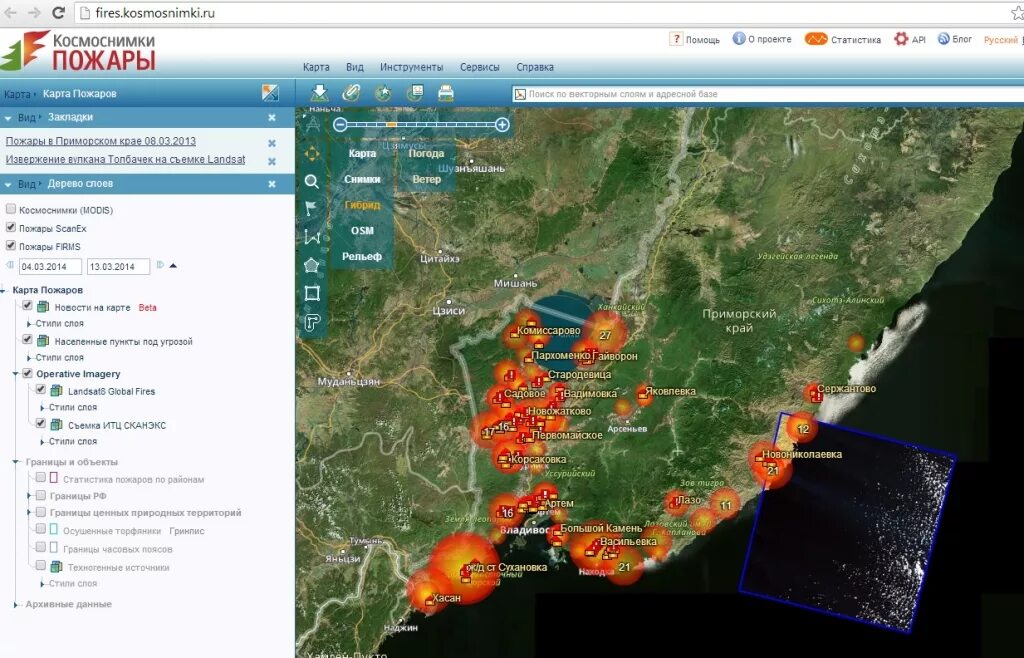
Task: Switch base map to OSM
Action: pos(362,230)
